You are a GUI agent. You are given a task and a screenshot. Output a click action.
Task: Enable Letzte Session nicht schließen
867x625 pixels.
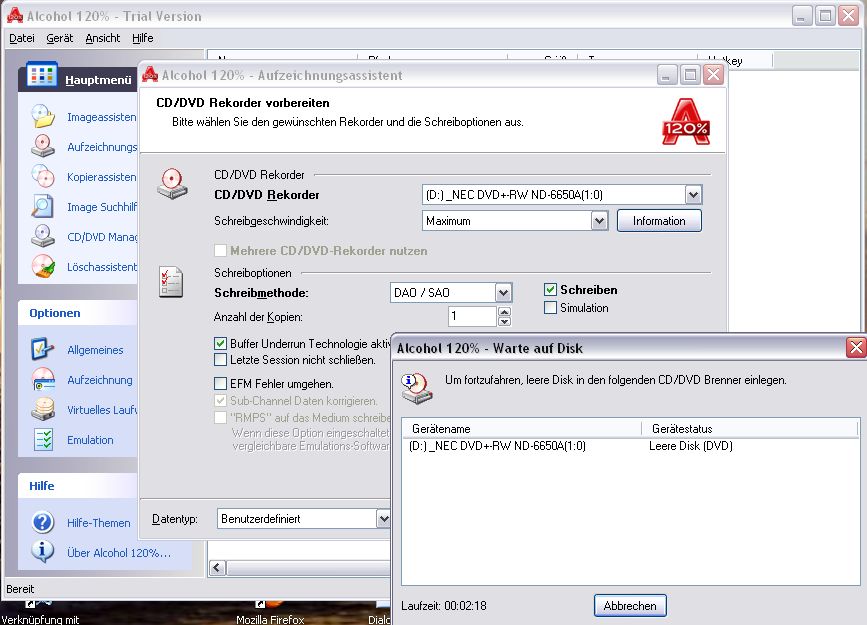click(x=220, y=360)
